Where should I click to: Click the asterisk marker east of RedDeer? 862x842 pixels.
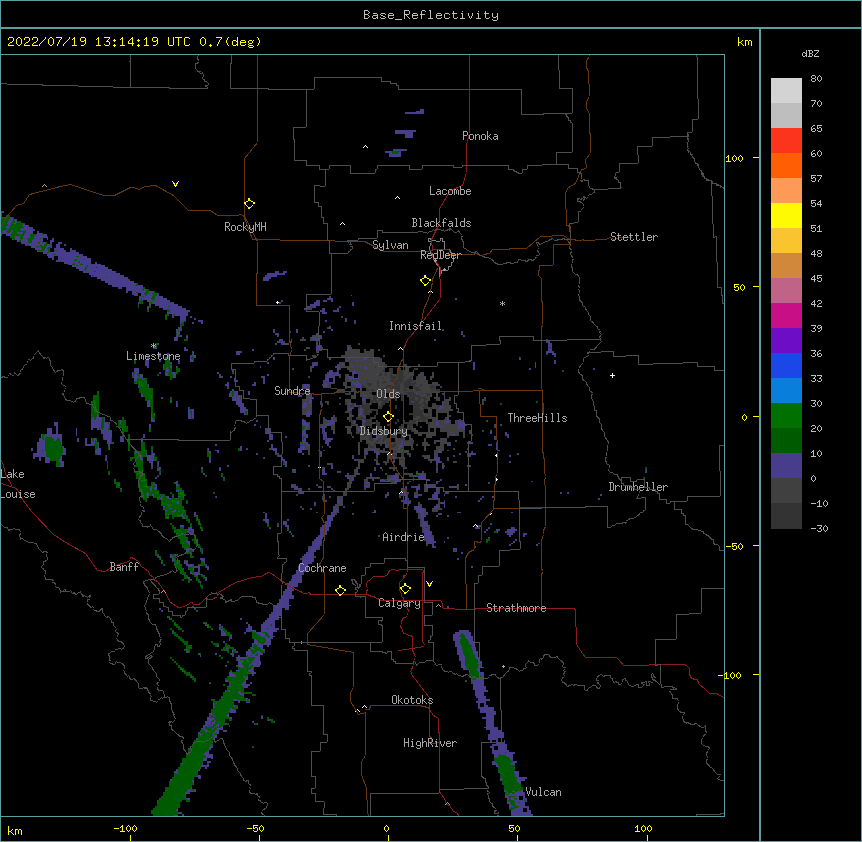(x=502, y=303)
